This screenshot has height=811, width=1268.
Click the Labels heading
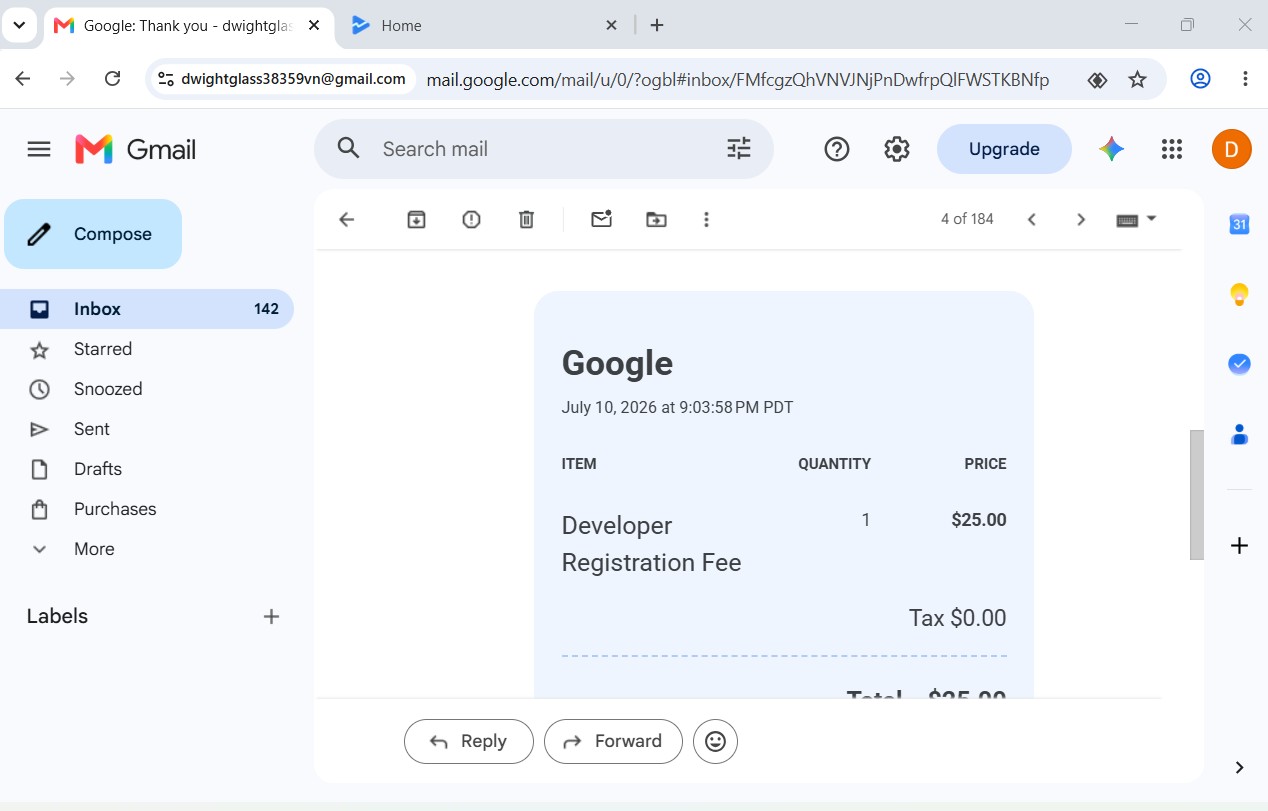57,616
